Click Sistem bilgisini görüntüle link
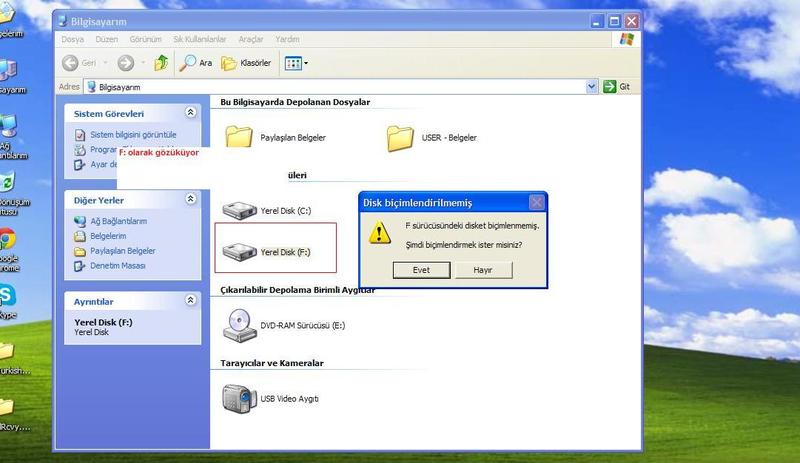This screenshot has height=463, width=800. pos(133,135)
